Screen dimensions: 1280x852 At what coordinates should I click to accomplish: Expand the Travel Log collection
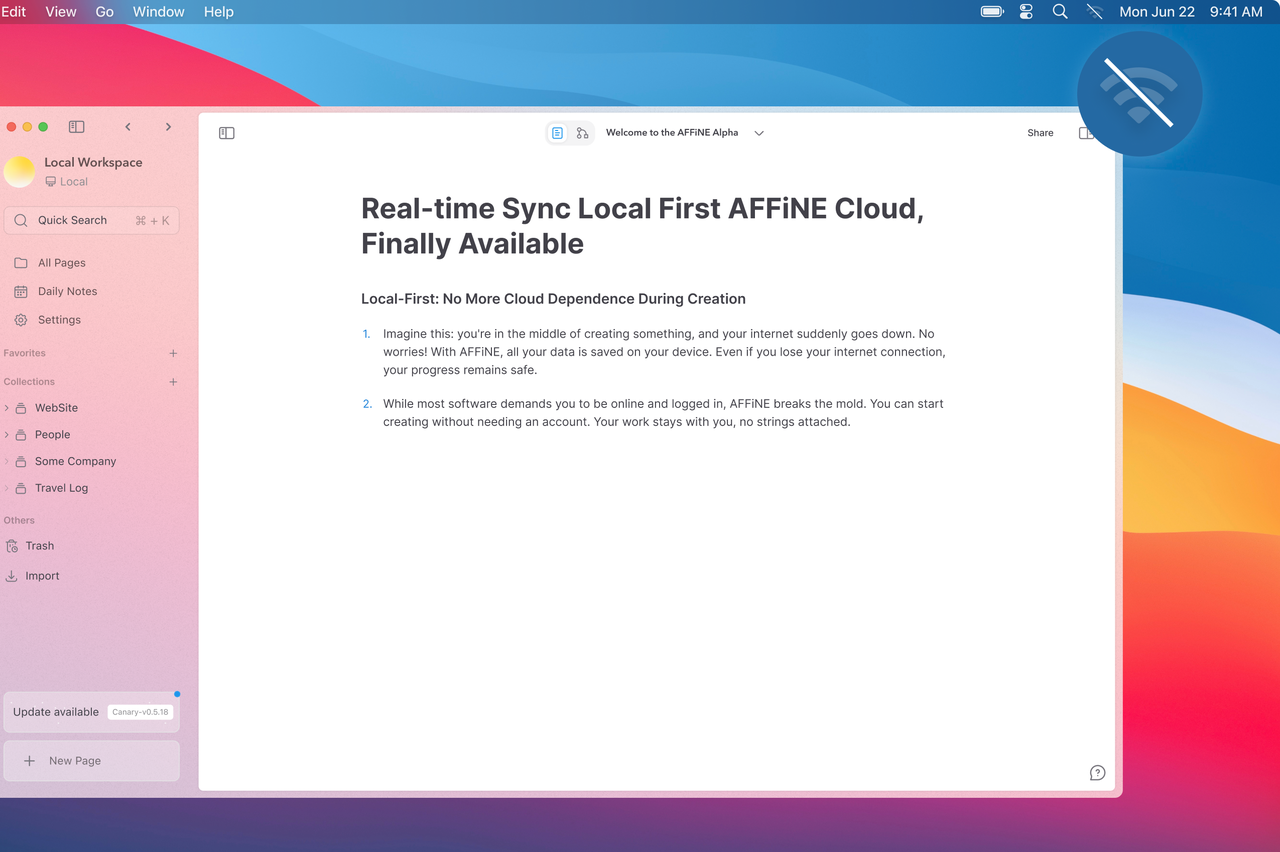(x=7, y=488)
